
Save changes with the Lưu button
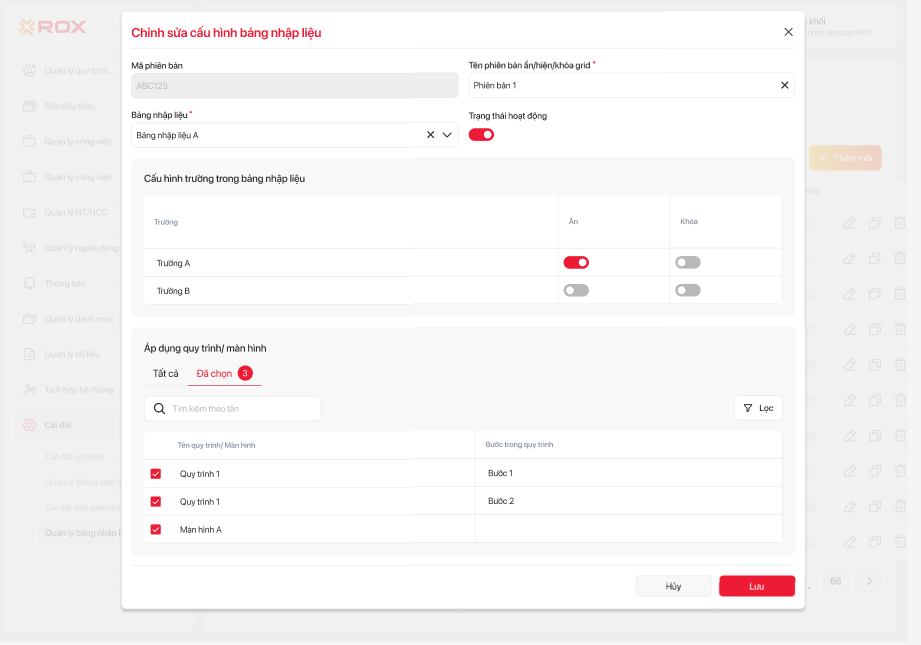pos(756,586)
